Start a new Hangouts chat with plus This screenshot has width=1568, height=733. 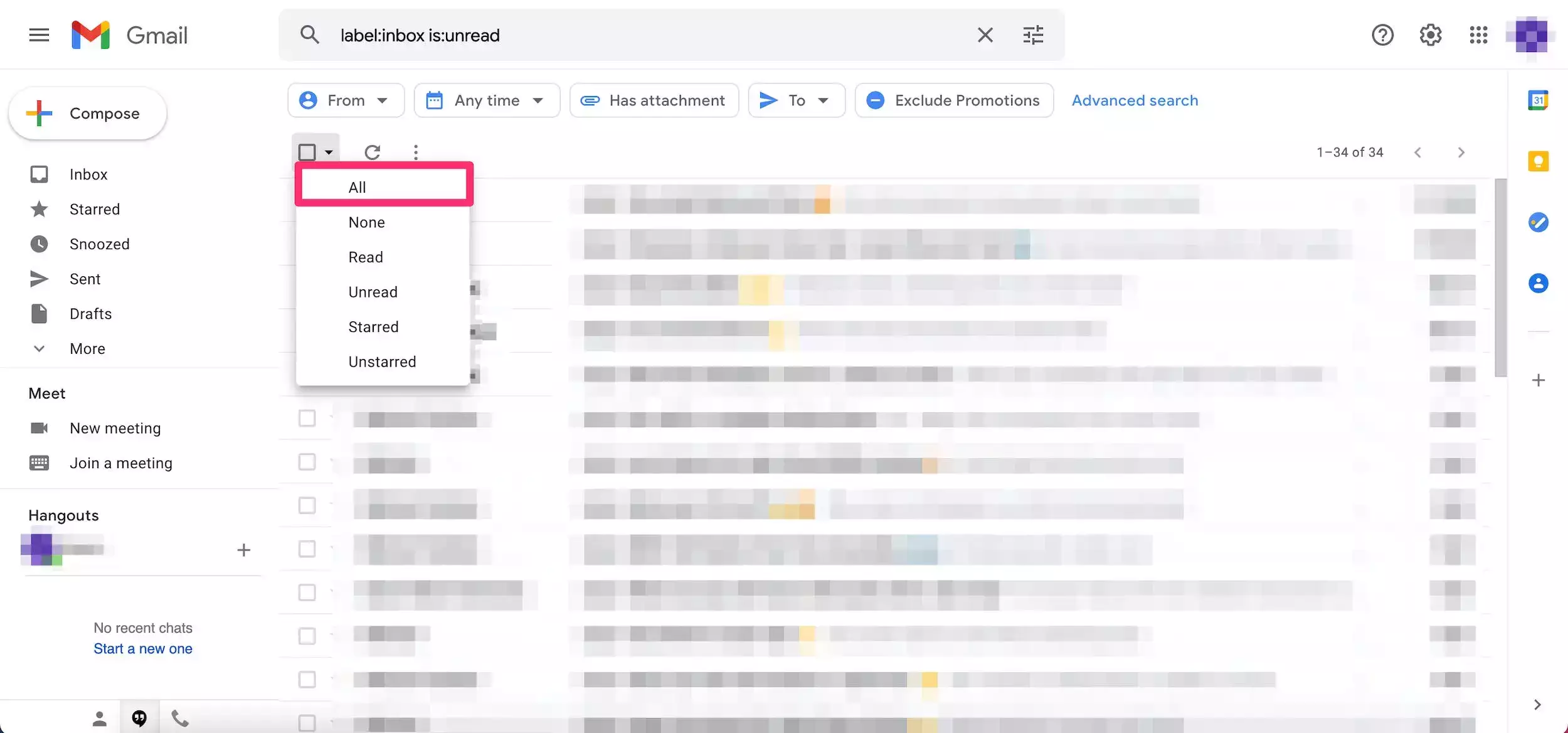point(244,550)
